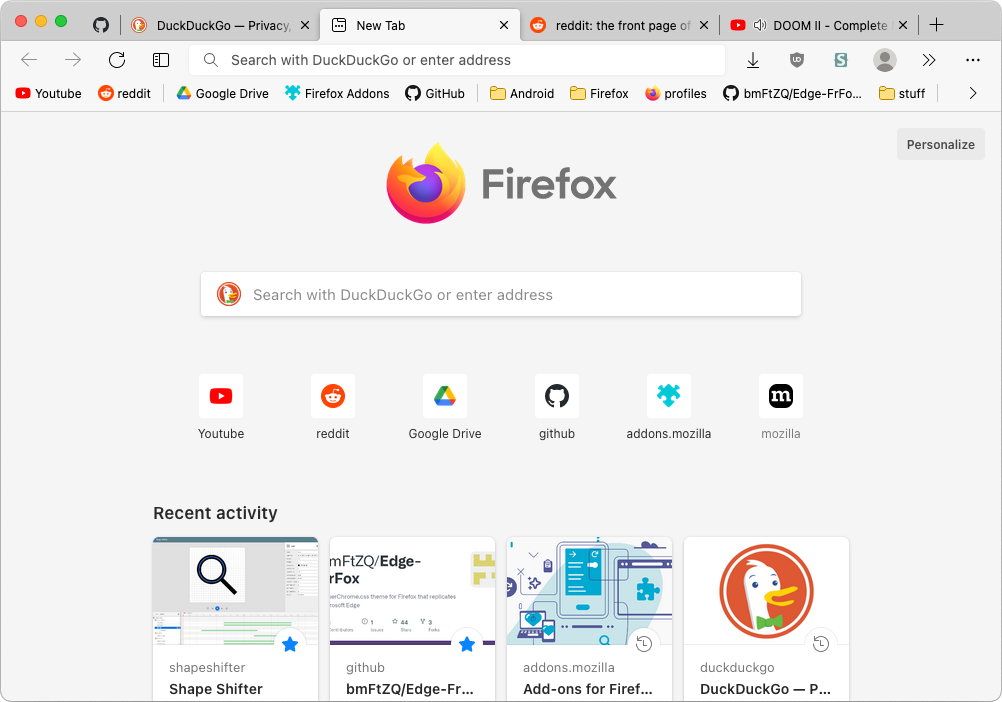Open the bmFtZQ/Edge-Fr... github activity card
This screenshot has height=702, width=1002.
point(412,618)
